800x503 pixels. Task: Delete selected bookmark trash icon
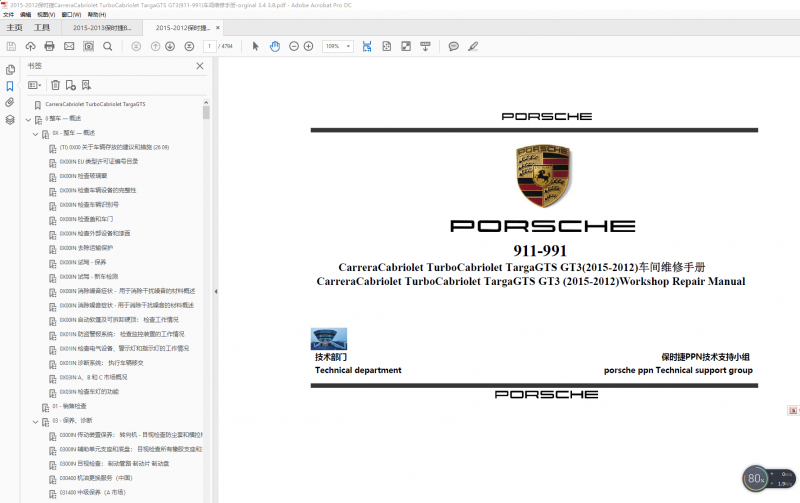point(56,85)
